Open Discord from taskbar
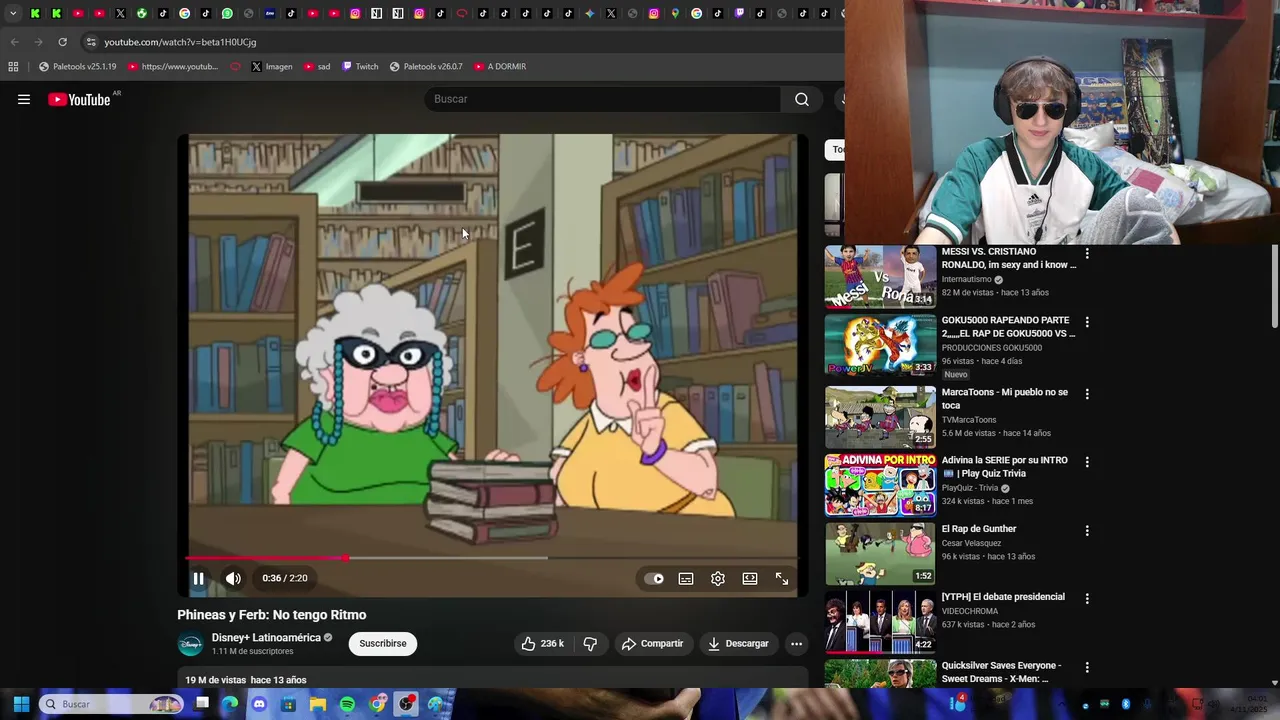 [x=259, y=704]
